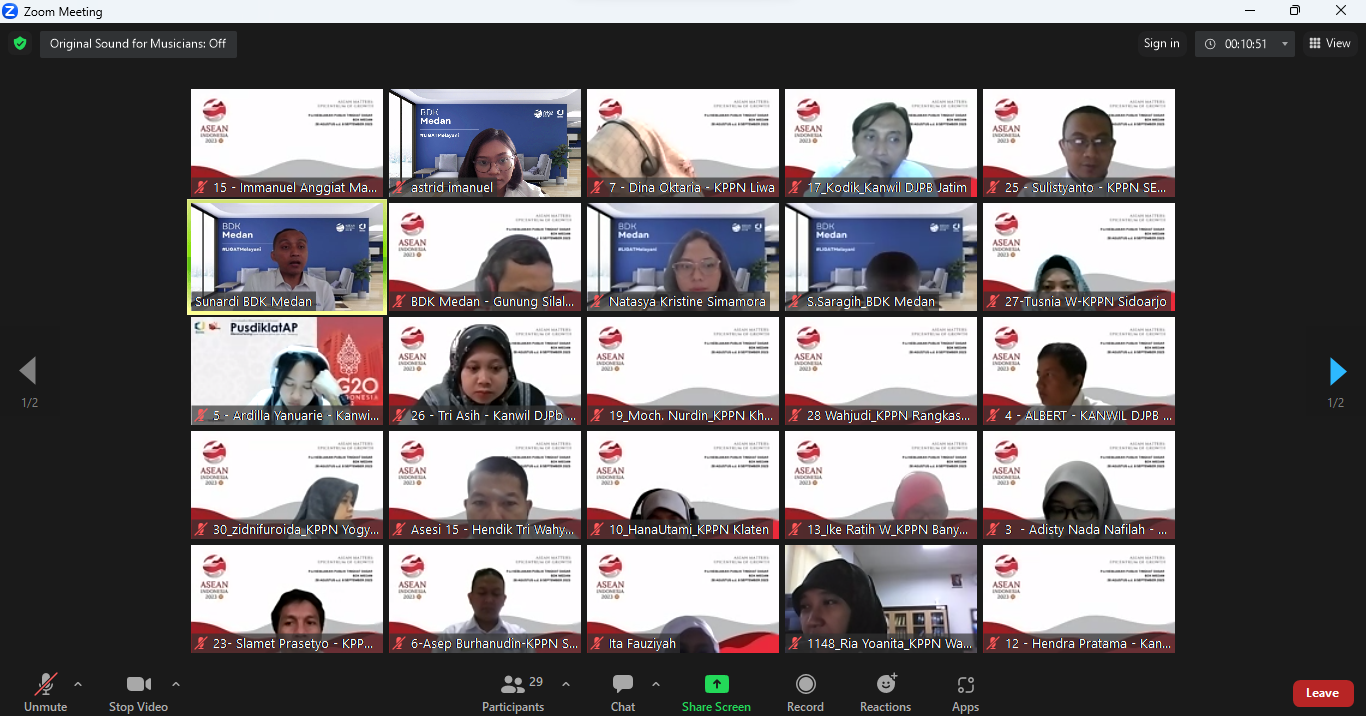The image size is (1366, 716).
Task: Click the green encryption shield icon
Action: [19, 43]
